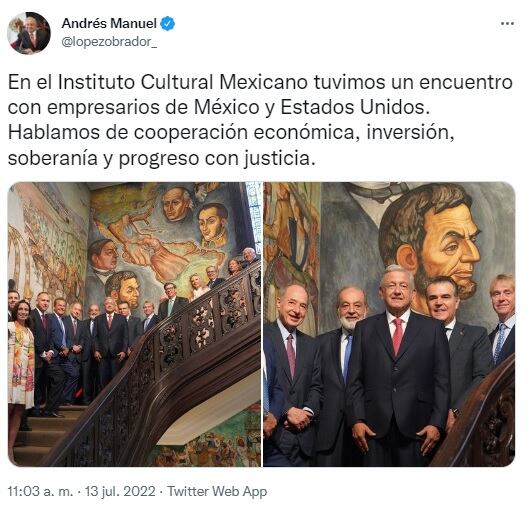Click the Twitter Web App source label

tap(217, 491)
